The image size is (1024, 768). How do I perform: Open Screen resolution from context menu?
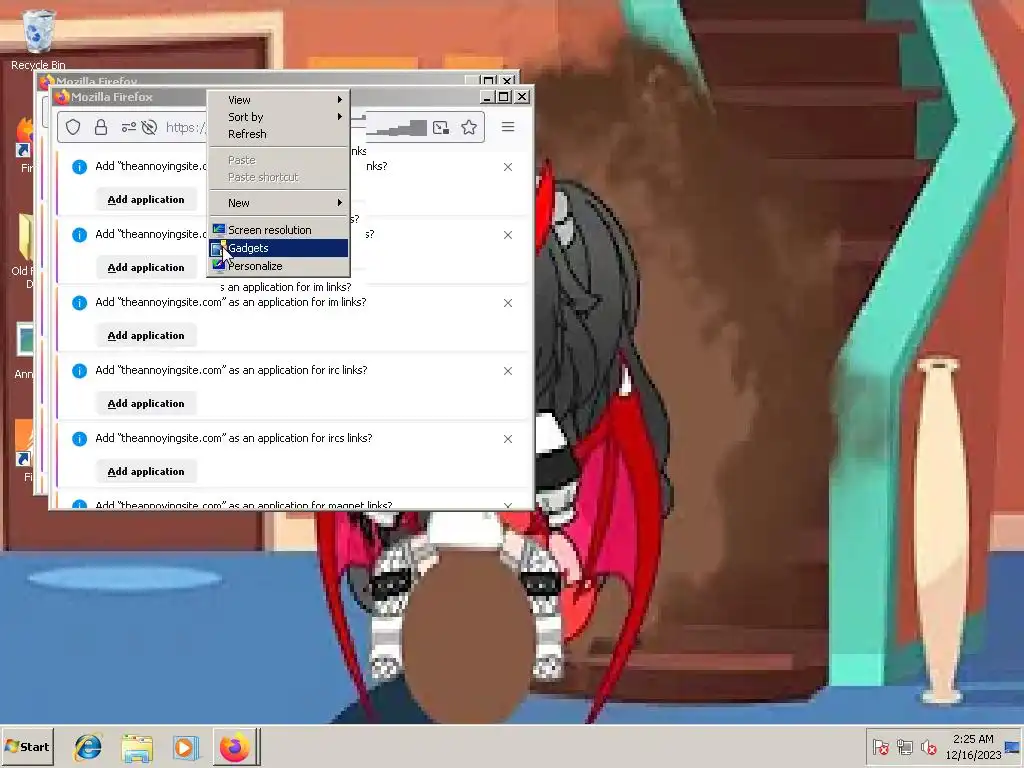pyautogui.click(x=278, y=230)
